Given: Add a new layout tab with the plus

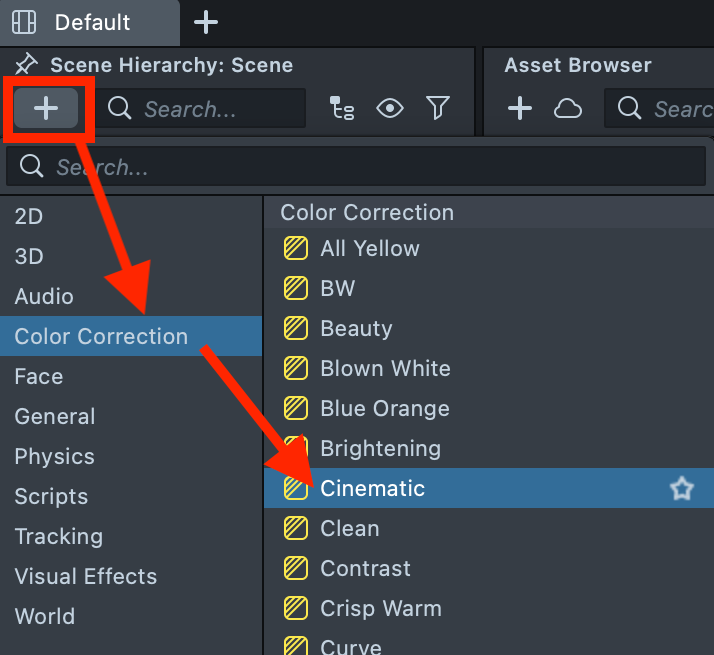Looking at the screenshot, I should 206,22.
